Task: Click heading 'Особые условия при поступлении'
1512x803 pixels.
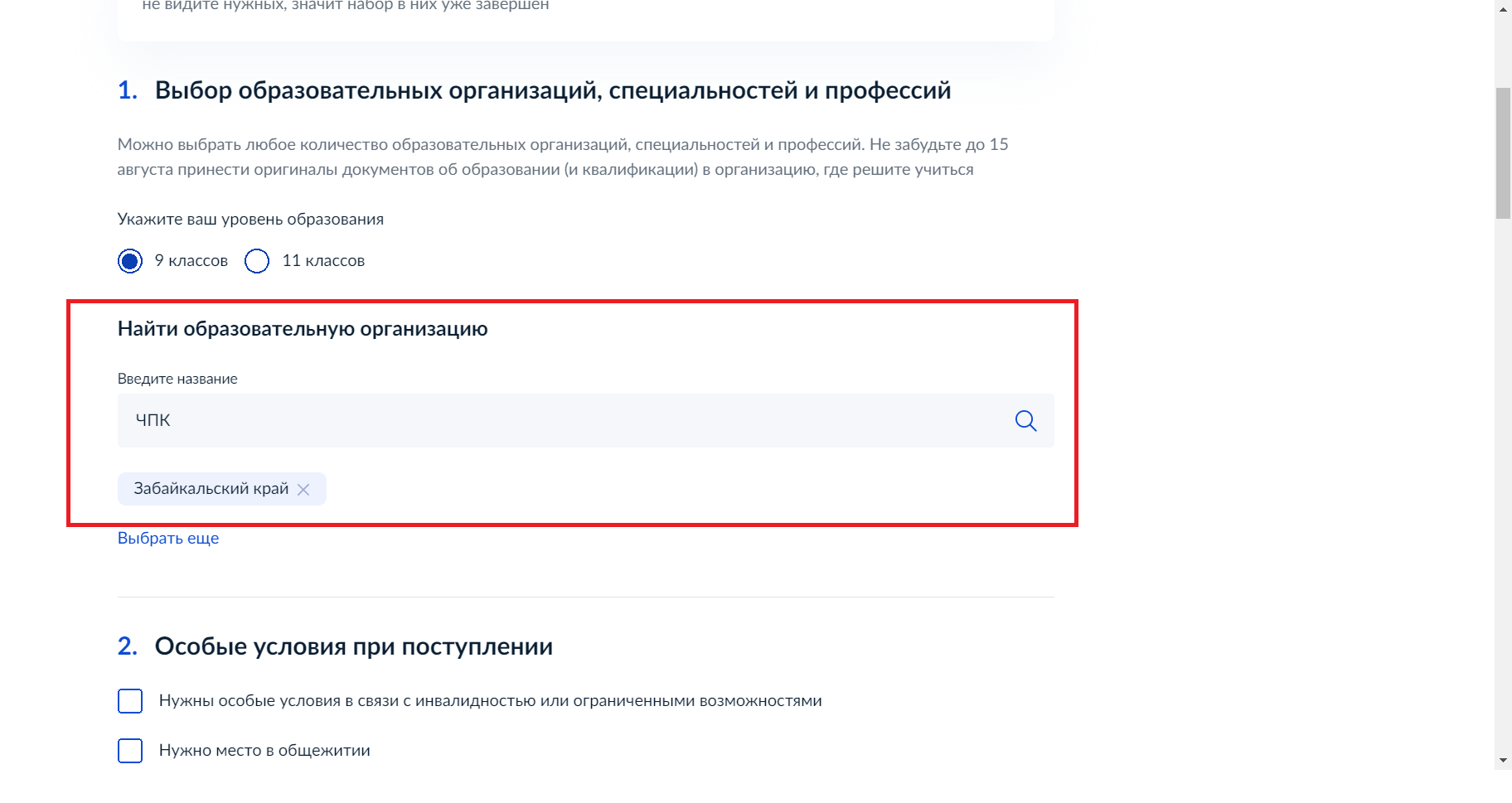Action: pyautogui.click(x=354, y=646)
